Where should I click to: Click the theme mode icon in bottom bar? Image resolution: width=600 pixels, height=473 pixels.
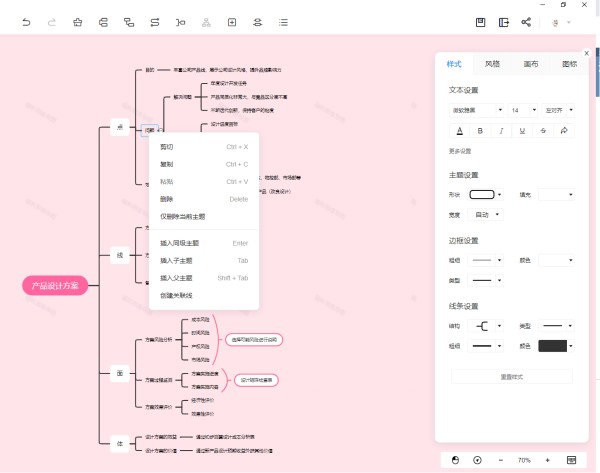tap(455, 460)
